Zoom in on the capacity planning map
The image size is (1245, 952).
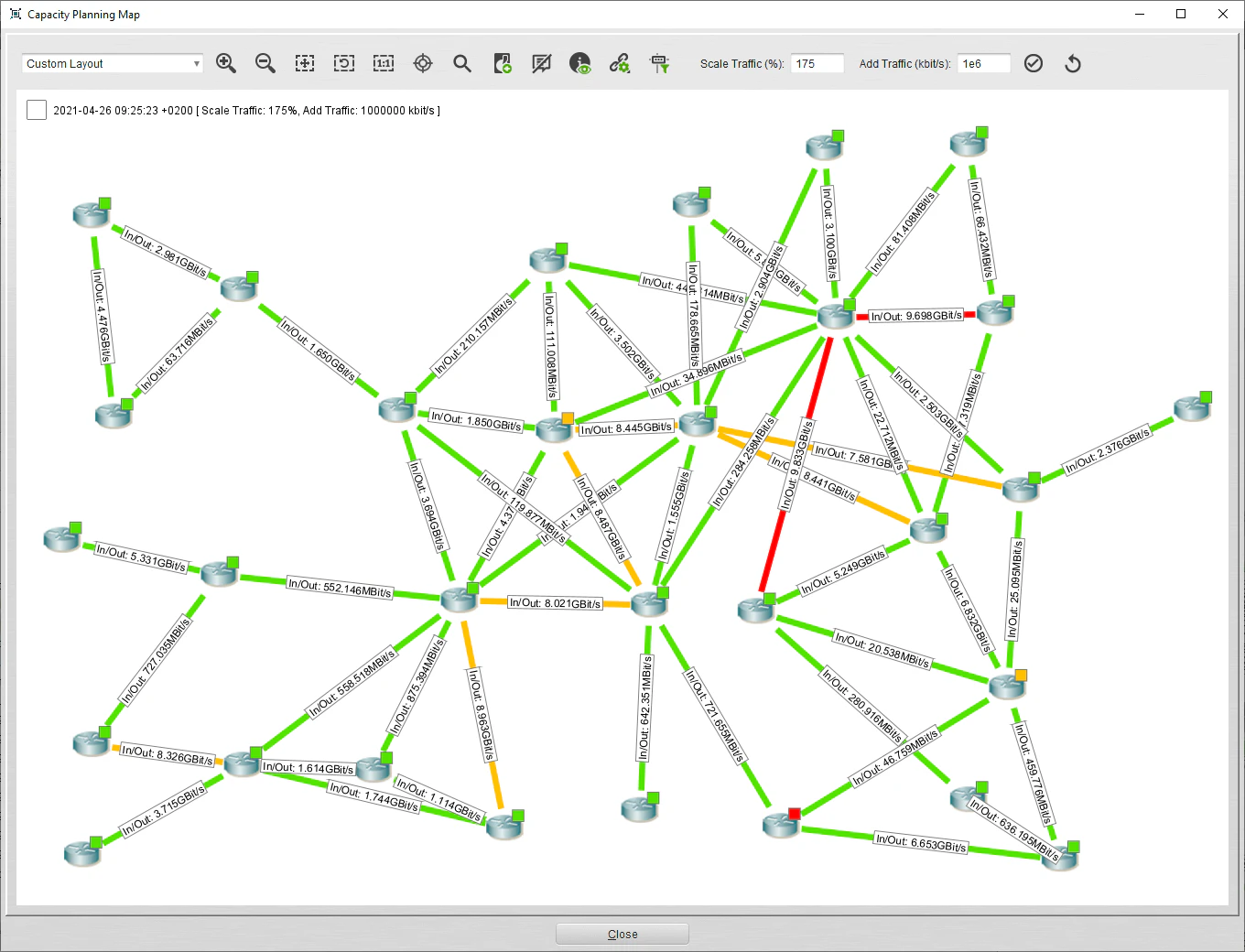(x=225, y=63)
